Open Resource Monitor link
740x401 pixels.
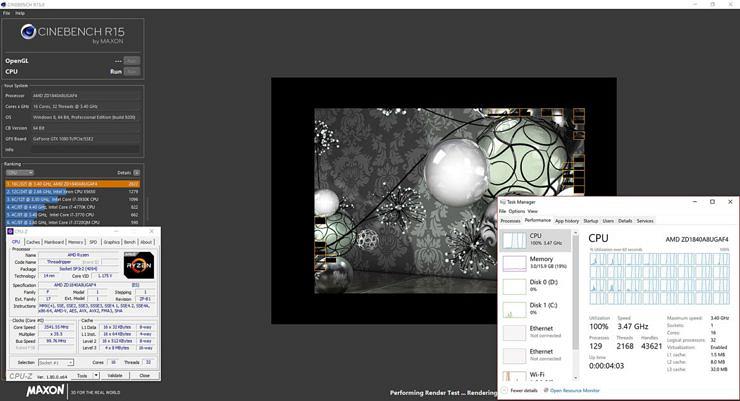[x=574, y=391]
